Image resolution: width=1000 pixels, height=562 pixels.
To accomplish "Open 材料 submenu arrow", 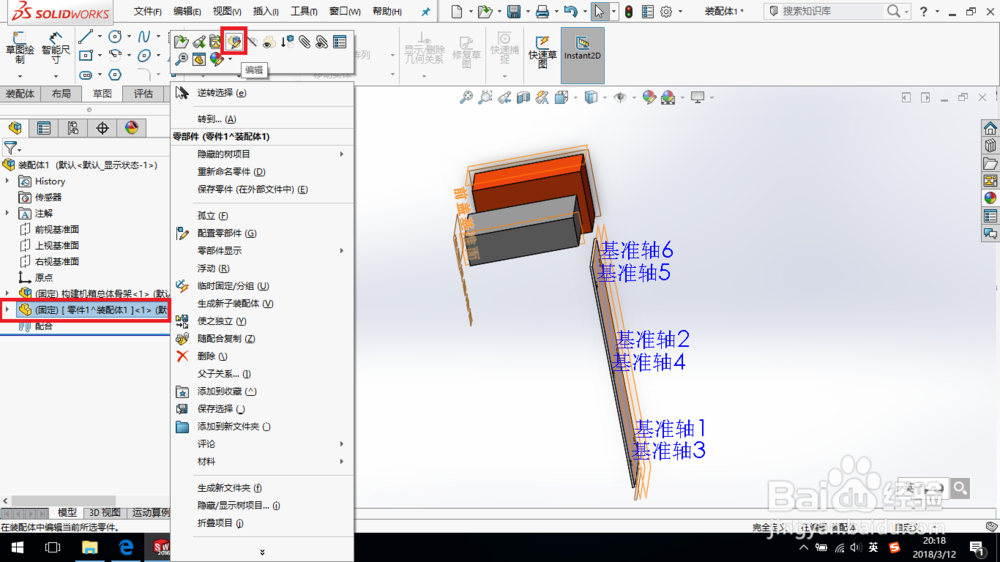I will coord(342,461).
